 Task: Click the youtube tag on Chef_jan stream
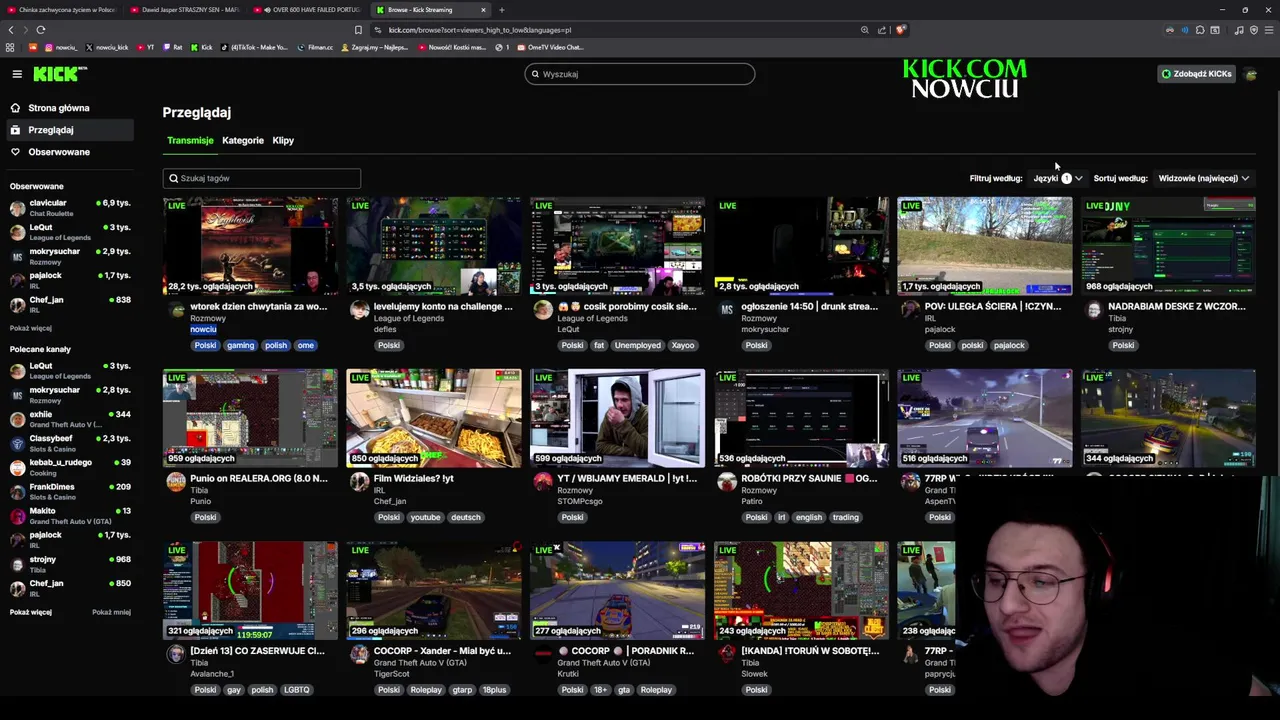[x=425, y=517]
